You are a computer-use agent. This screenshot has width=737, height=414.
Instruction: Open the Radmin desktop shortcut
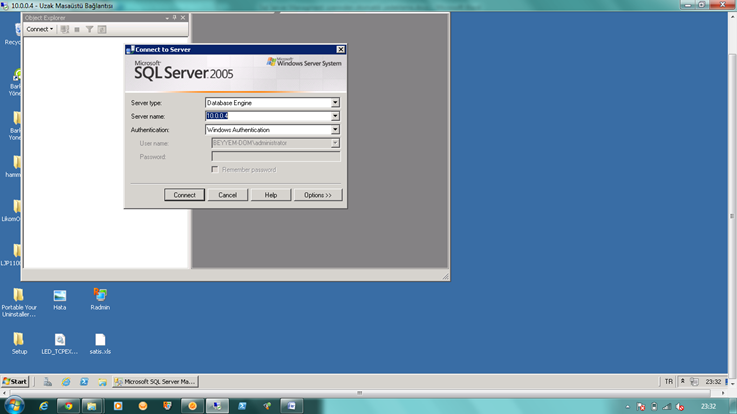(100, 299)
